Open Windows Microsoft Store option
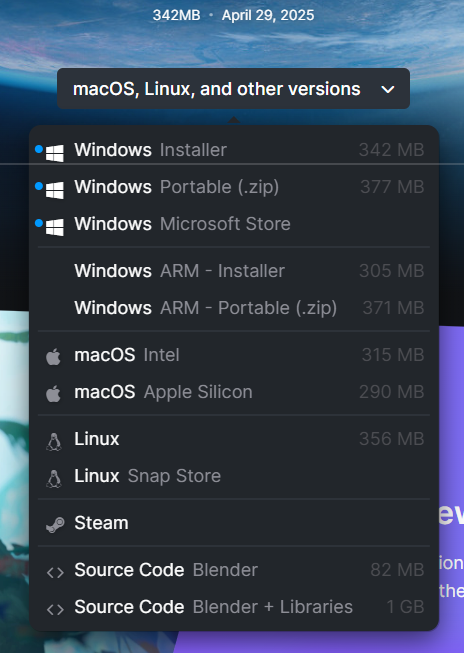The image size is (464, 653). coord(234,224)
